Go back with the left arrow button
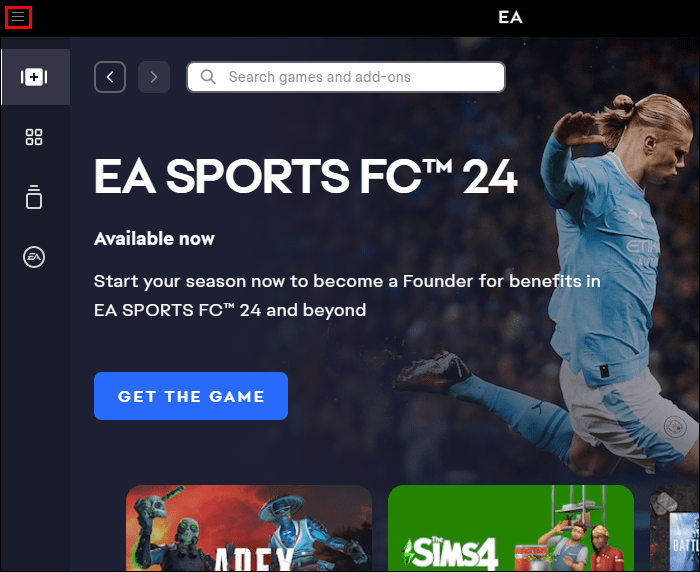 coord(110,77)
